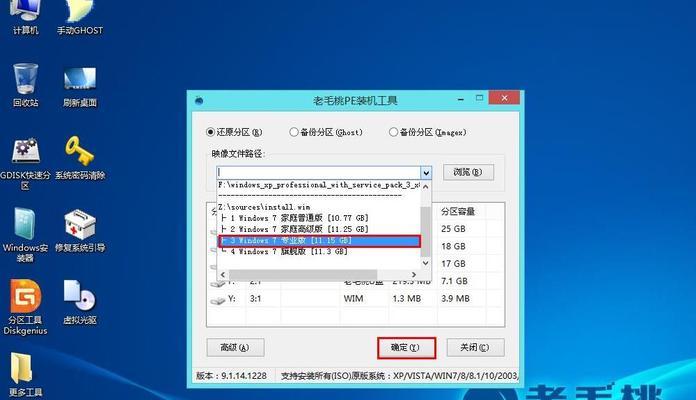This screenshot has height=400, width=696.
Task: Click the Y: drive icon in partition list
Action: pos(218,300)
